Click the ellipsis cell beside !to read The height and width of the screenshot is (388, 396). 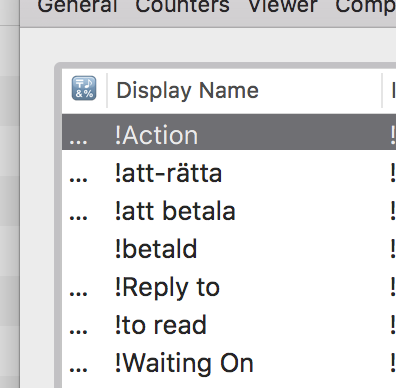[78, 332]
